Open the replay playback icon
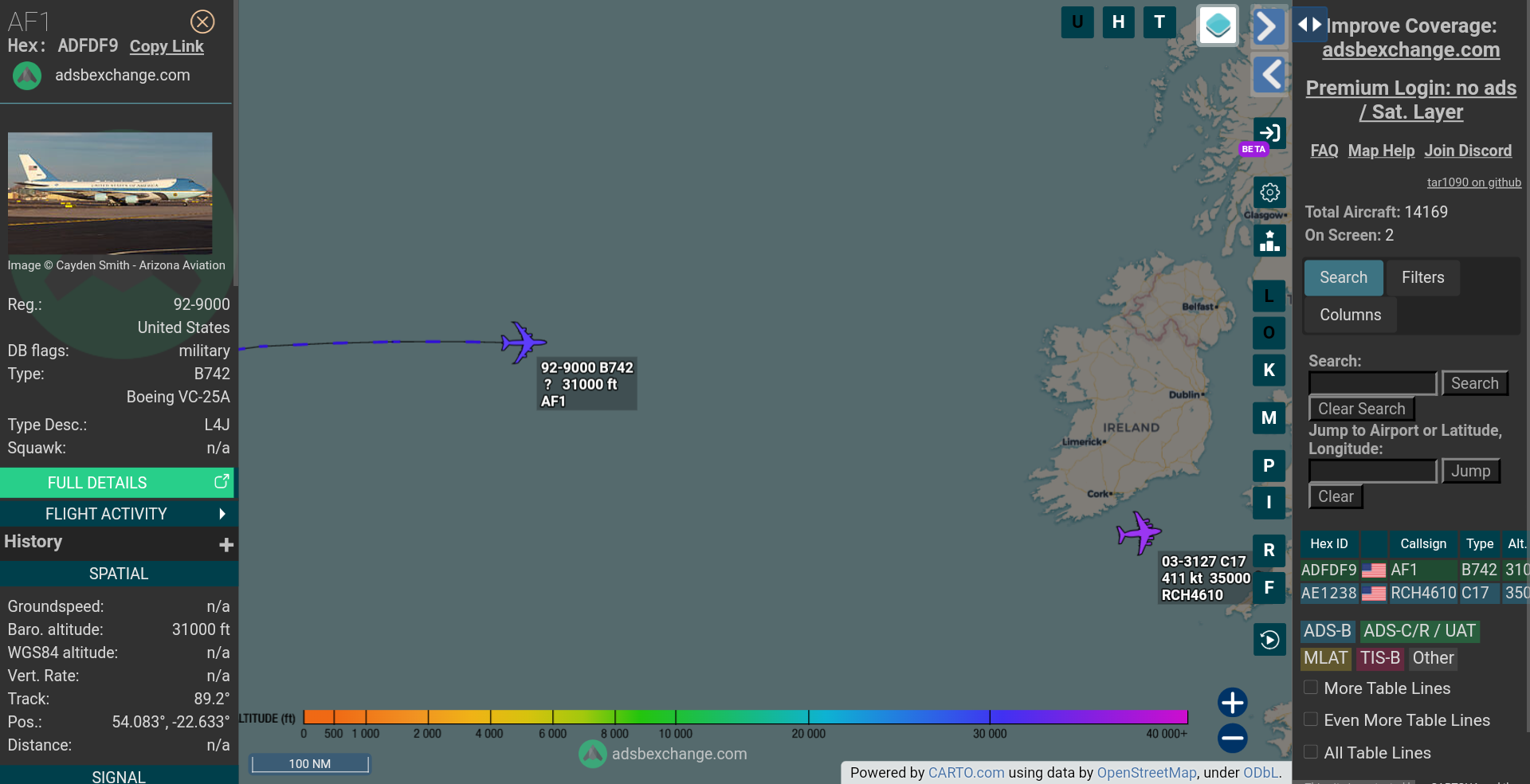This screenshot has height=784, width=1530. pos(1269,640)
